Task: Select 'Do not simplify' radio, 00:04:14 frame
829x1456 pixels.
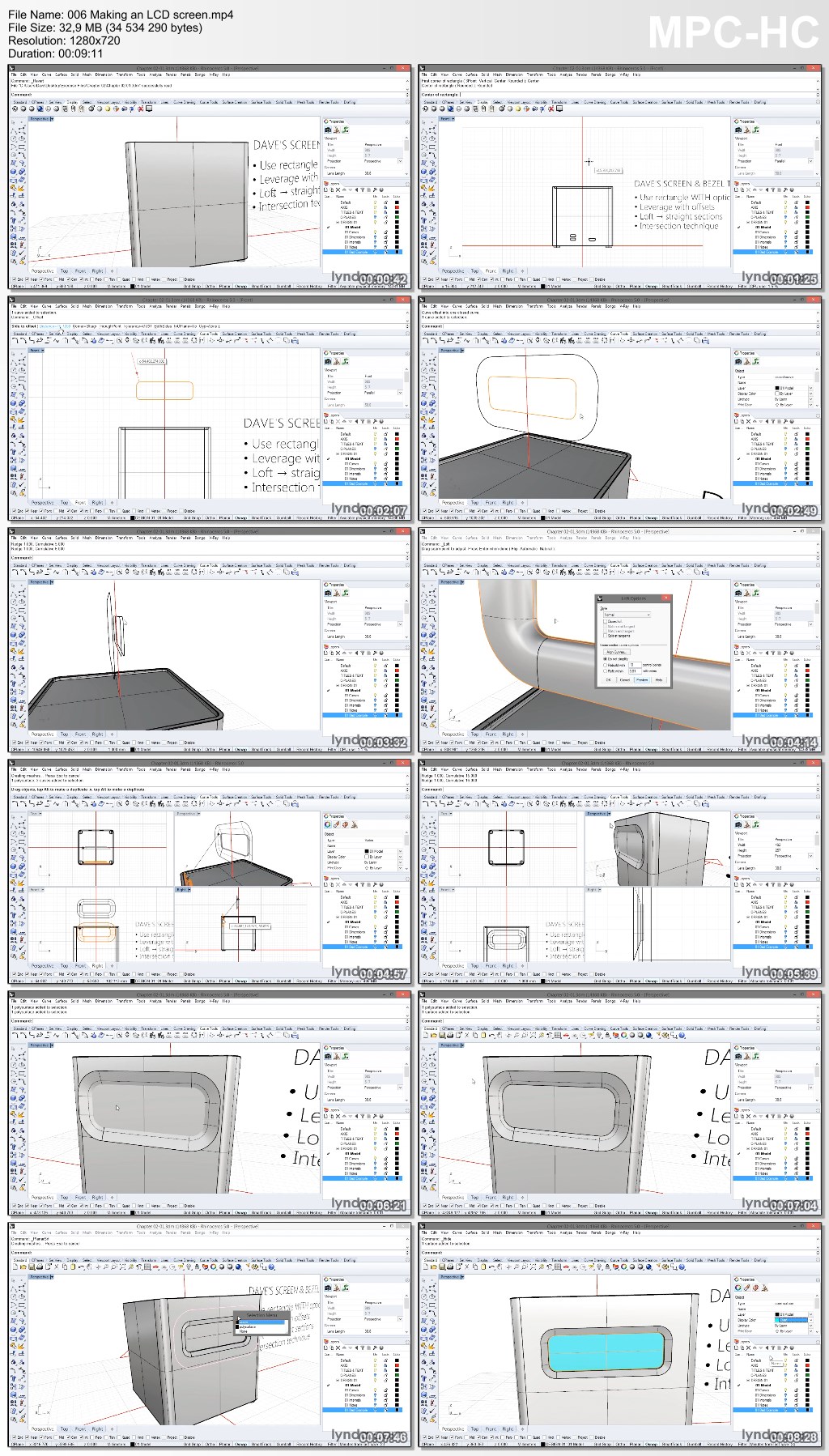Action: coord(605,659)
